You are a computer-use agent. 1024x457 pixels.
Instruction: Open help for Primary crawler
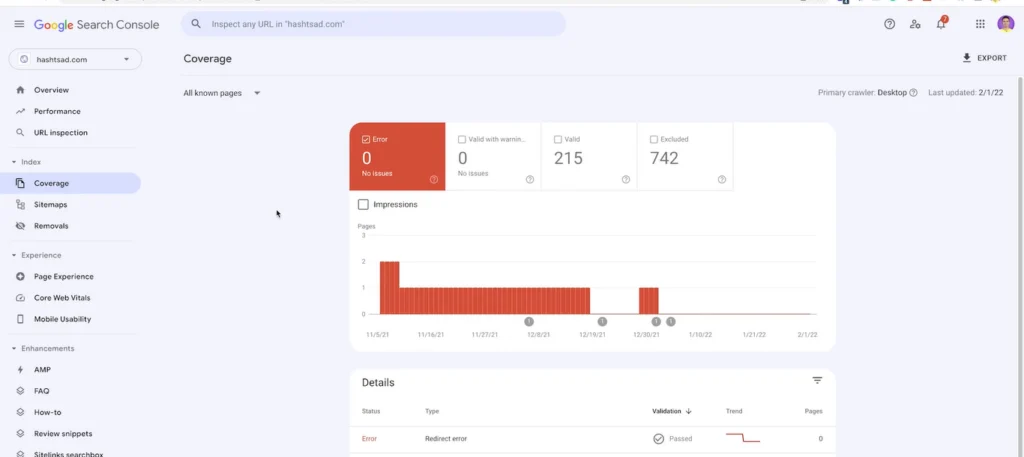(914, 93)
